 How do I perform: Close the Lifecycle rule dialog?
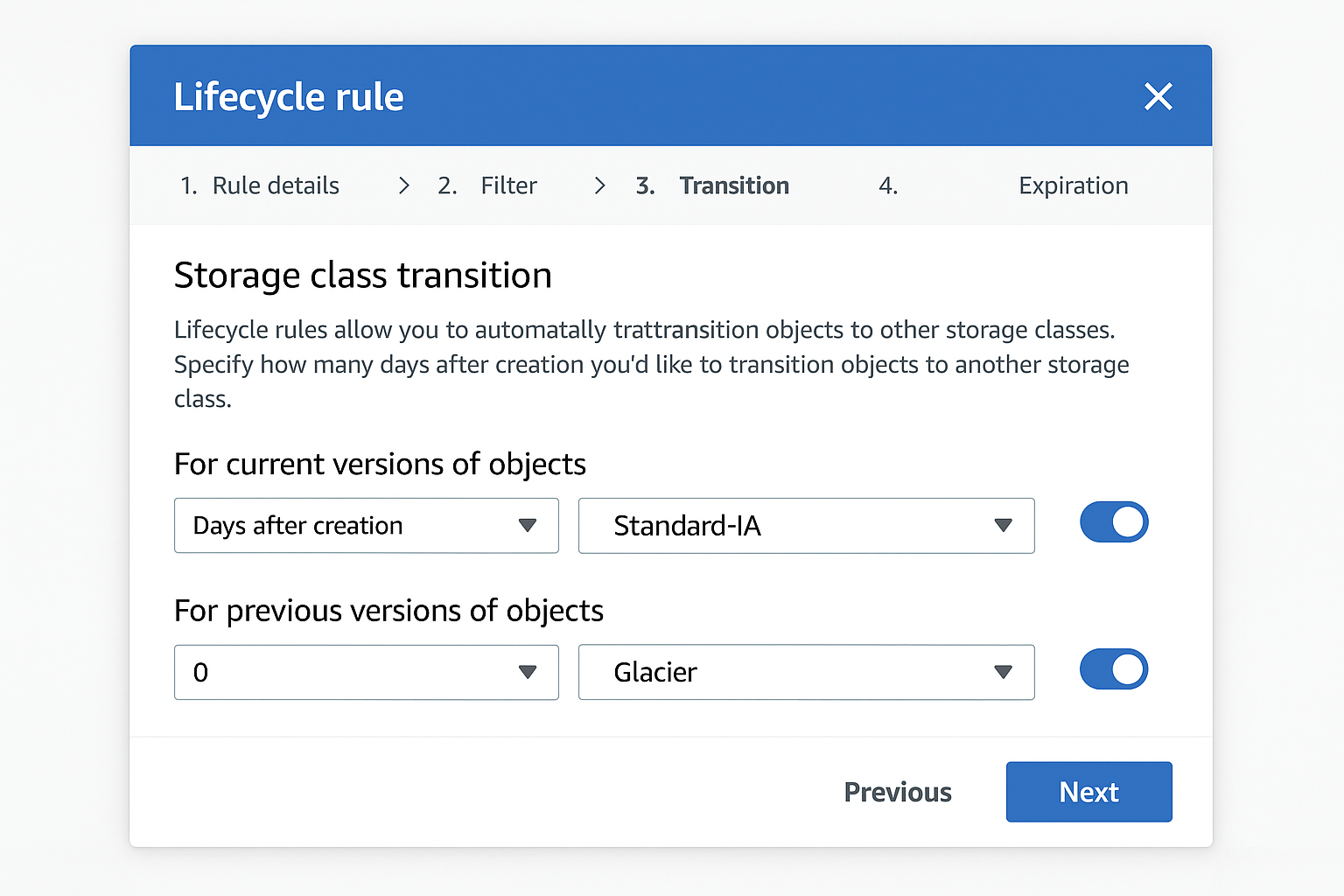tap(1158, 96)
